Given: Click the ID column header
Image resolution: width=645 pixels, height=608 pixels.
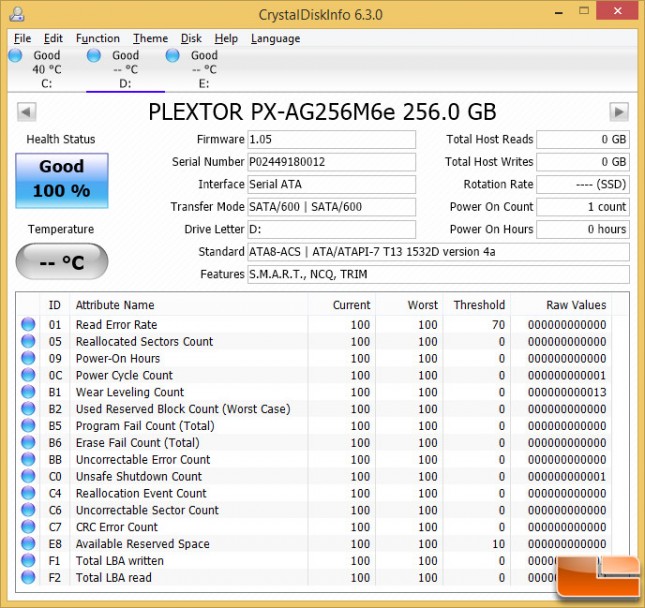Looking at the screenshot, I should 55,305.
